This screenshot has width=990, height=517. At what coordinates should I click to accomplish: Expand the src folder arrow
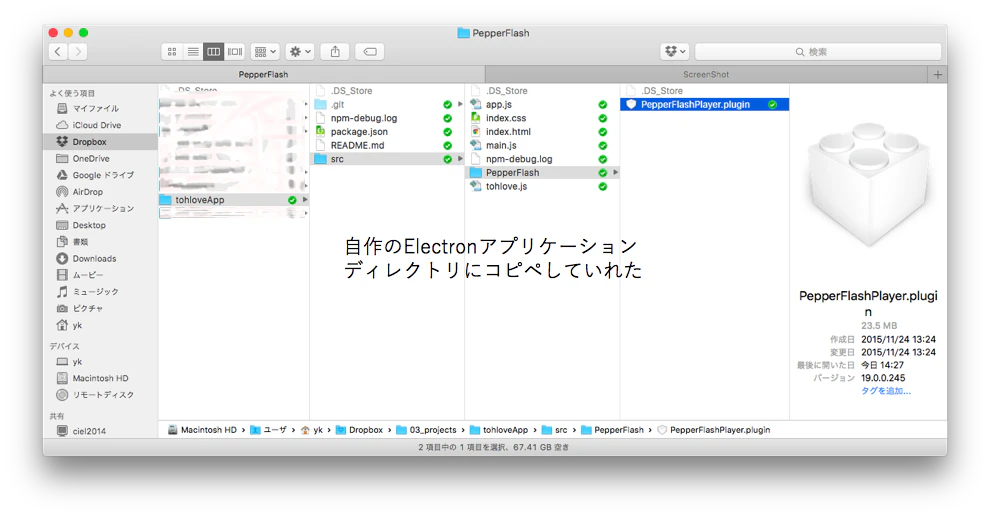(x=460, y=159)
